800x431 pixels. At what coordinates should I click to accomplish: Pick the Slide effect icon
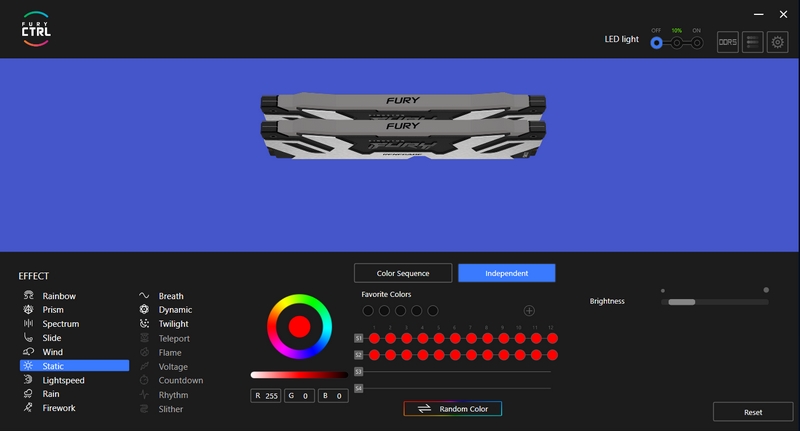pos(29,338)
